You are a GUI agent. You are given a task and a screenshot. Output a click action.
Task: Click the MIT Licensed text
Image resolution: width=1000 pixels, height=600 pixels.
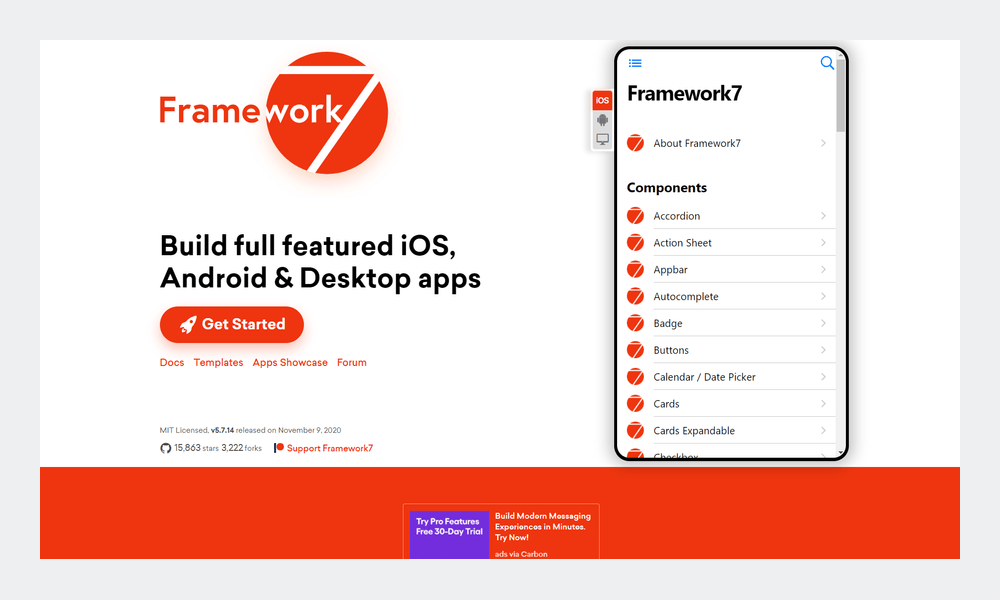tap(184, 430)
